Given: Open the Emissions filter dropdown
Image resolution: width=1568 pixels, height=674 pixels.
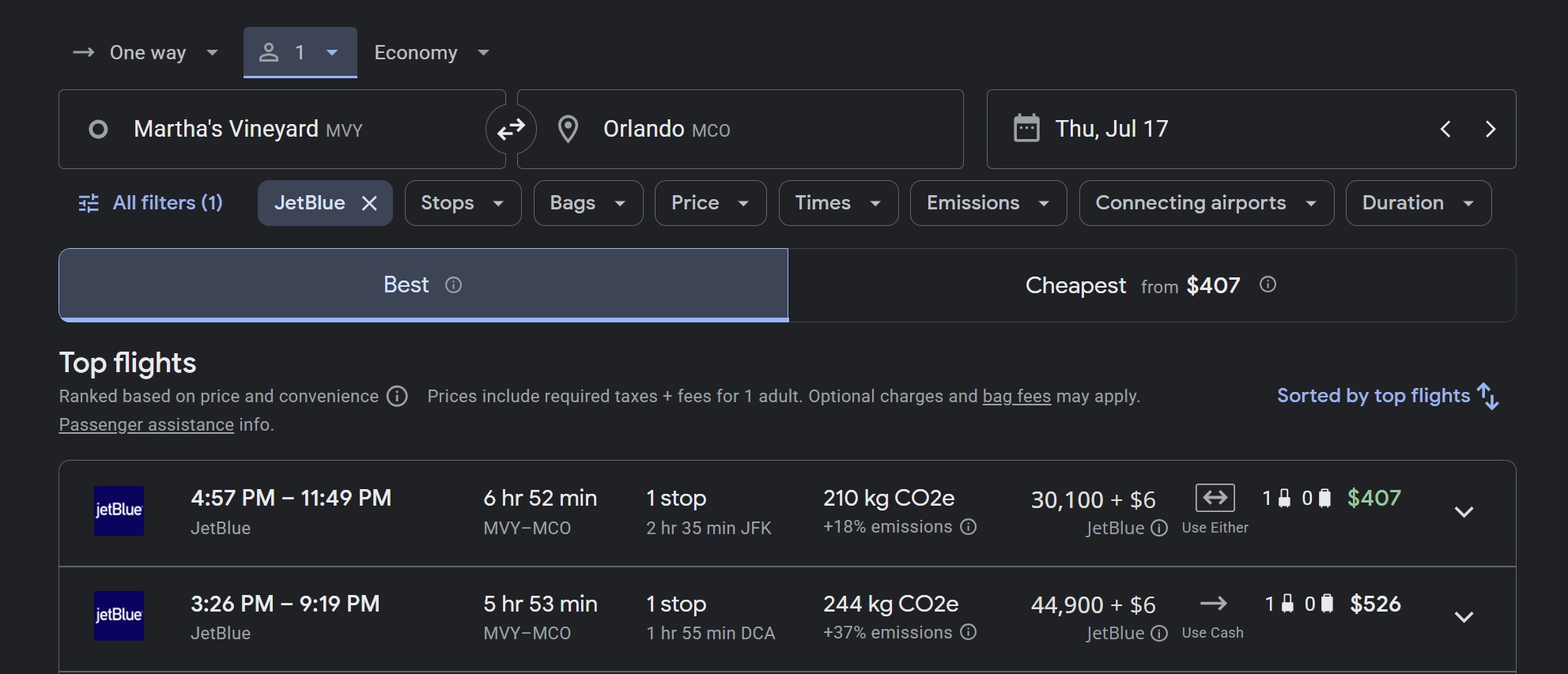Looking at the screenshot, I should (x=988, y=203).
